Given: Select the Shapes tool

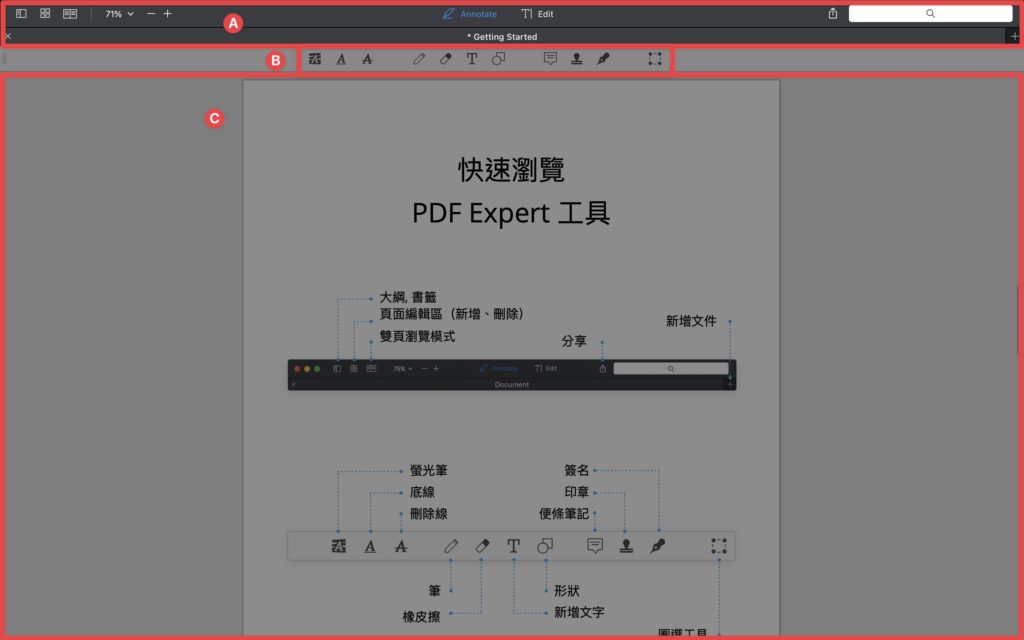Looking at the screenshot, I should pyautogui.click(x=498, y=59).
